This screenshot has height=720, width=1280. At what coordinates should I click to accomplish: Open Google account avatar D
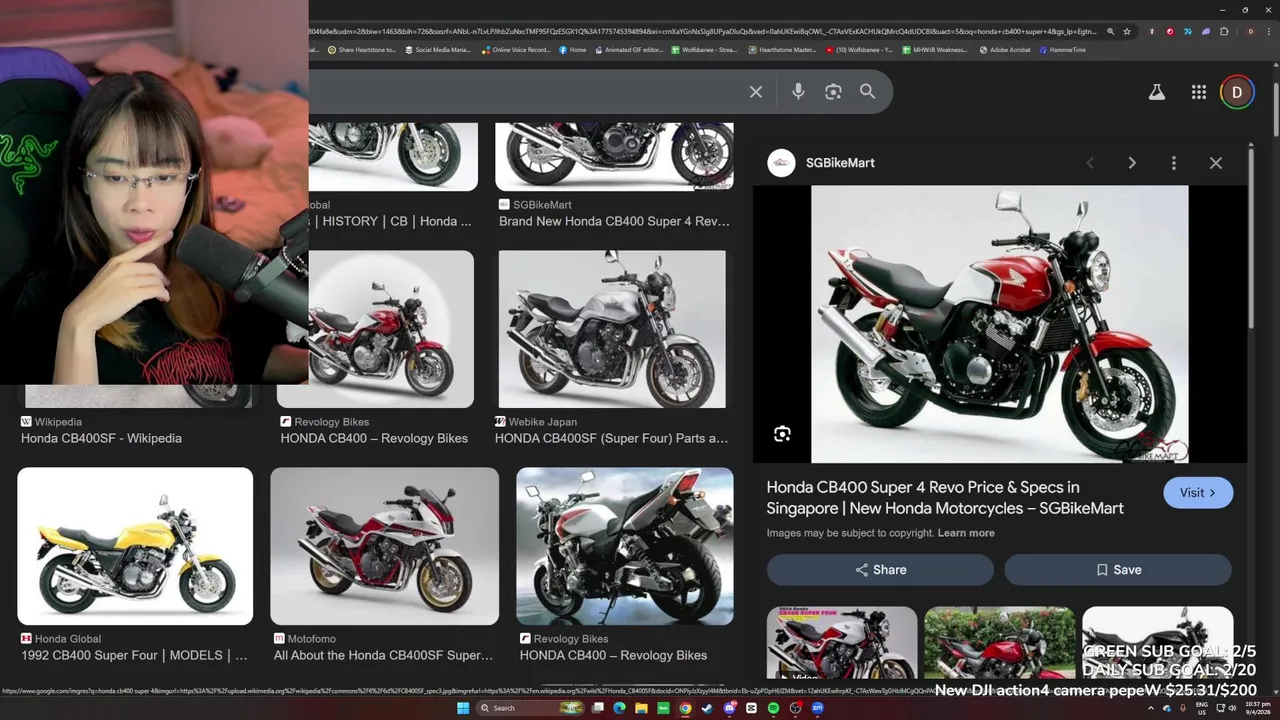(x=1237, y=92)
